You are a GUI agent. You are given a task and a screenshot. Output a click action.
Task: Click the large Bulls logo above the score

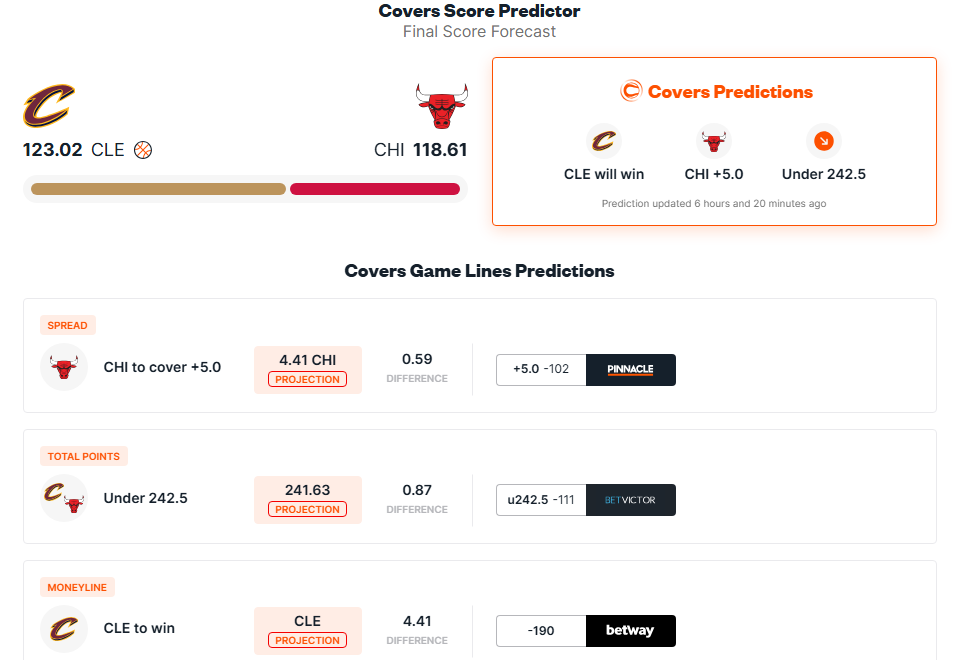pos(441,106)
